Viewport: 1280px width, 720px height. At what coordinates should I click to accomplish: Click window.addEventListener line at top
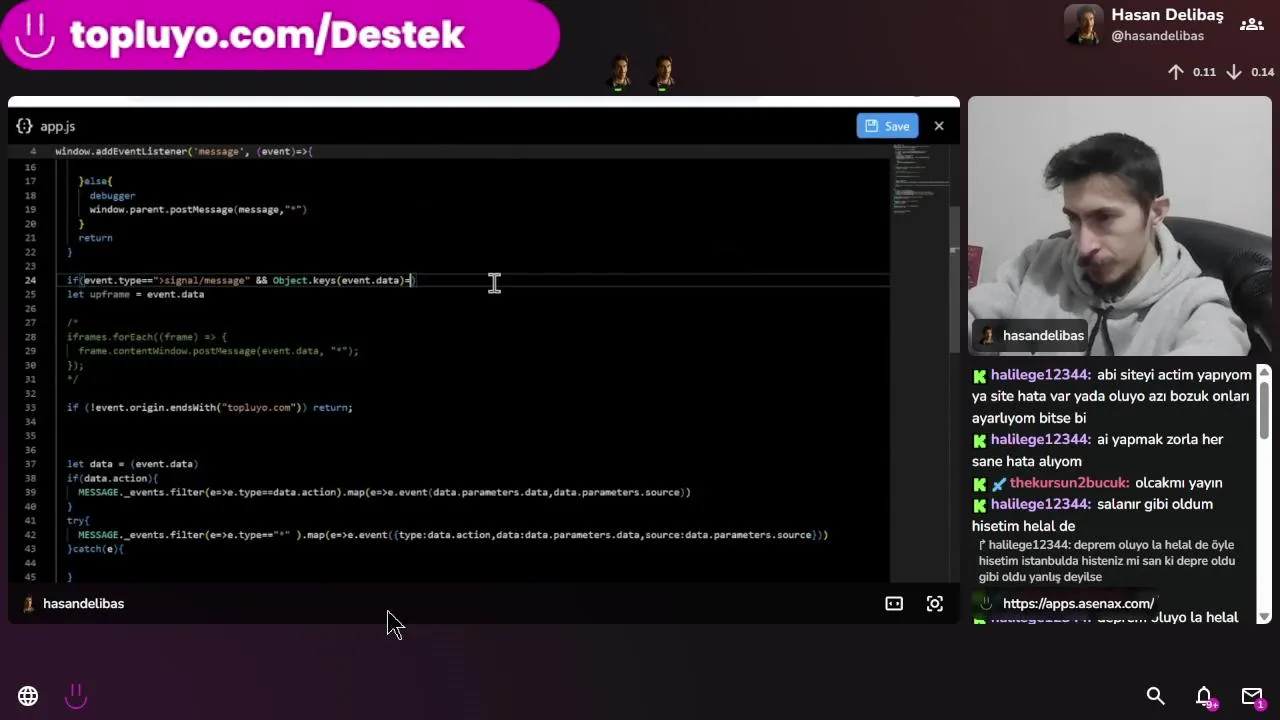184,151
